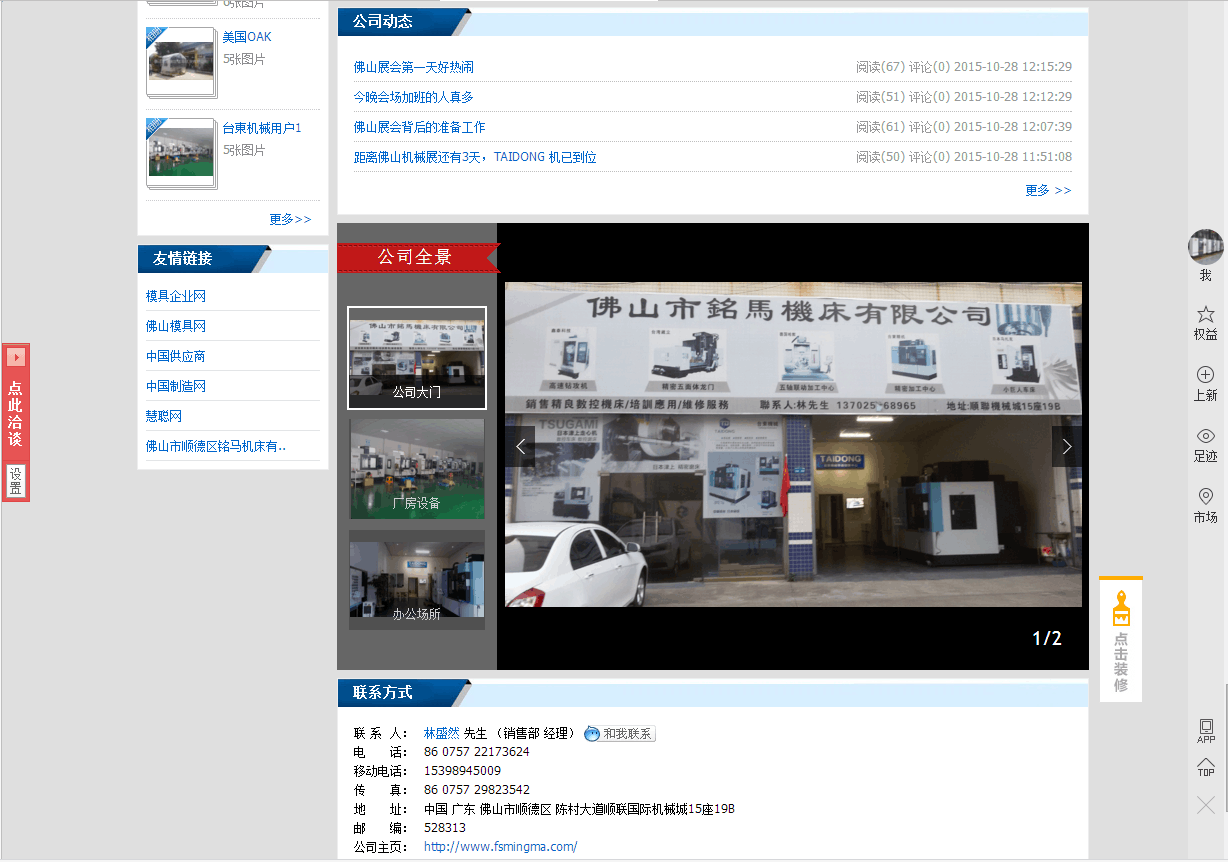This screenshot has width=1228, height=862.
Task: Select the 厂房设备 thumbnail
Action: (417, 469)
